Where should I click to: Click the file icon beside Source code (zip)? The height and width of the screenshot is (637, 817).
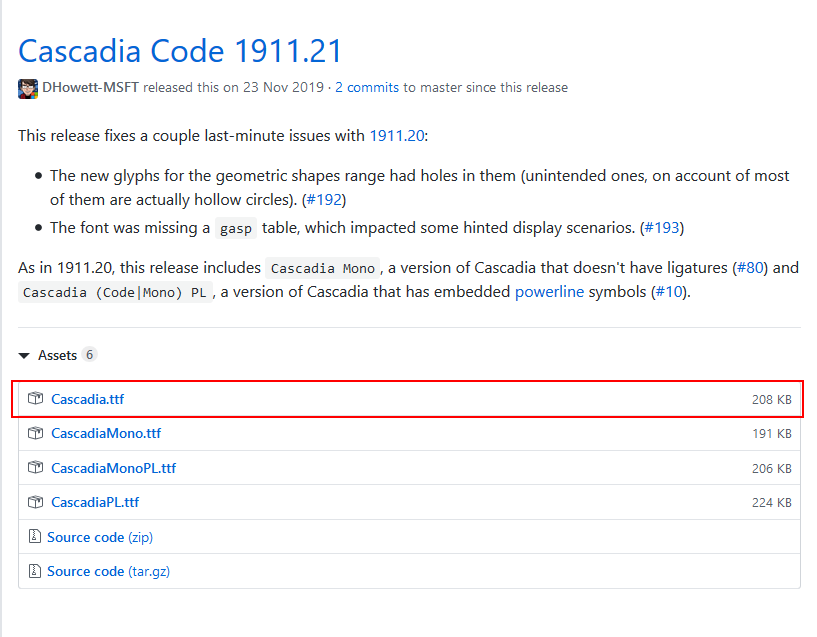[x=36, y=537]
